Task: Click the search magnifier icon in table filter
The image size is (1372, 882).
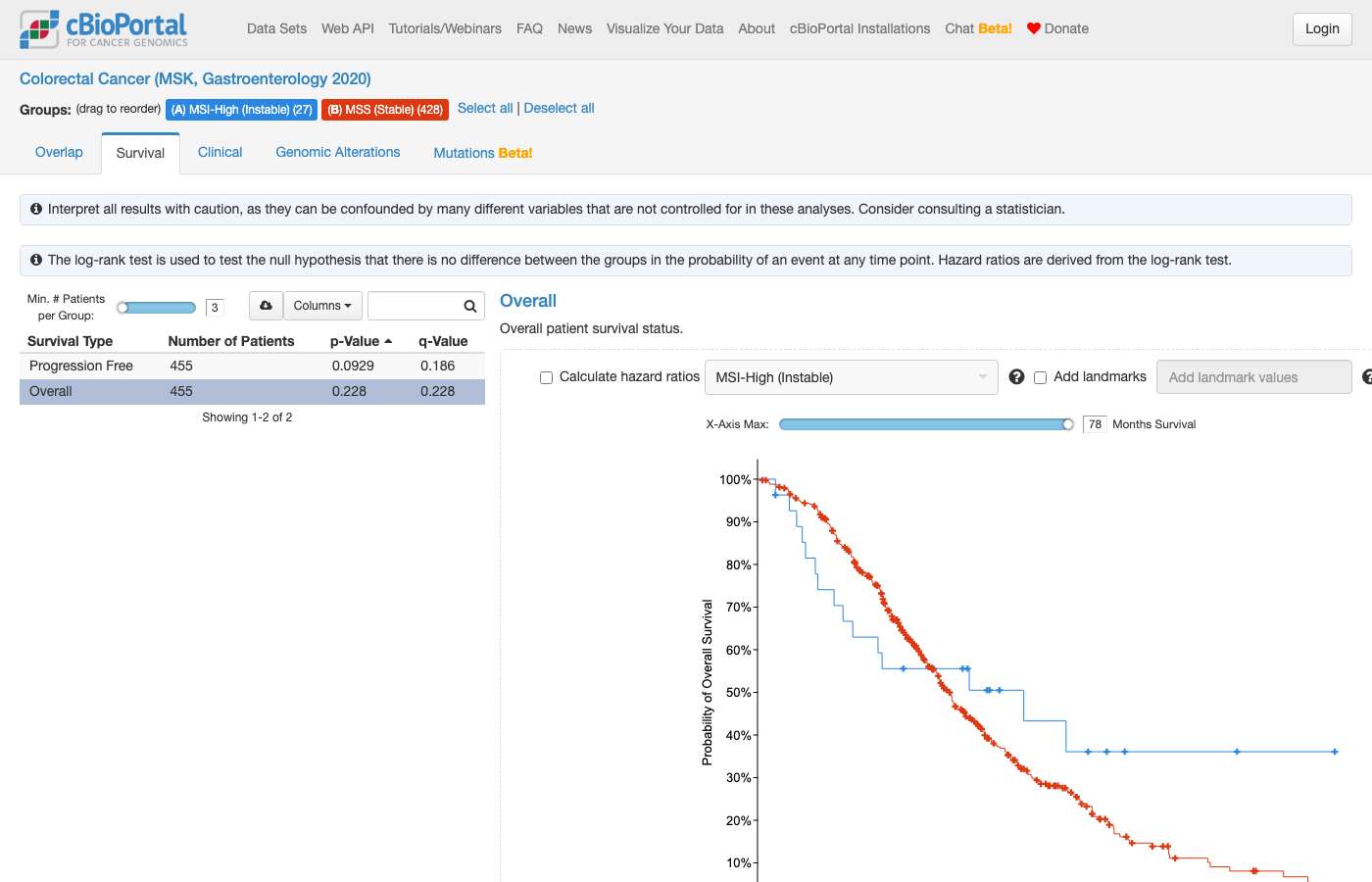Action: (470, 307)
